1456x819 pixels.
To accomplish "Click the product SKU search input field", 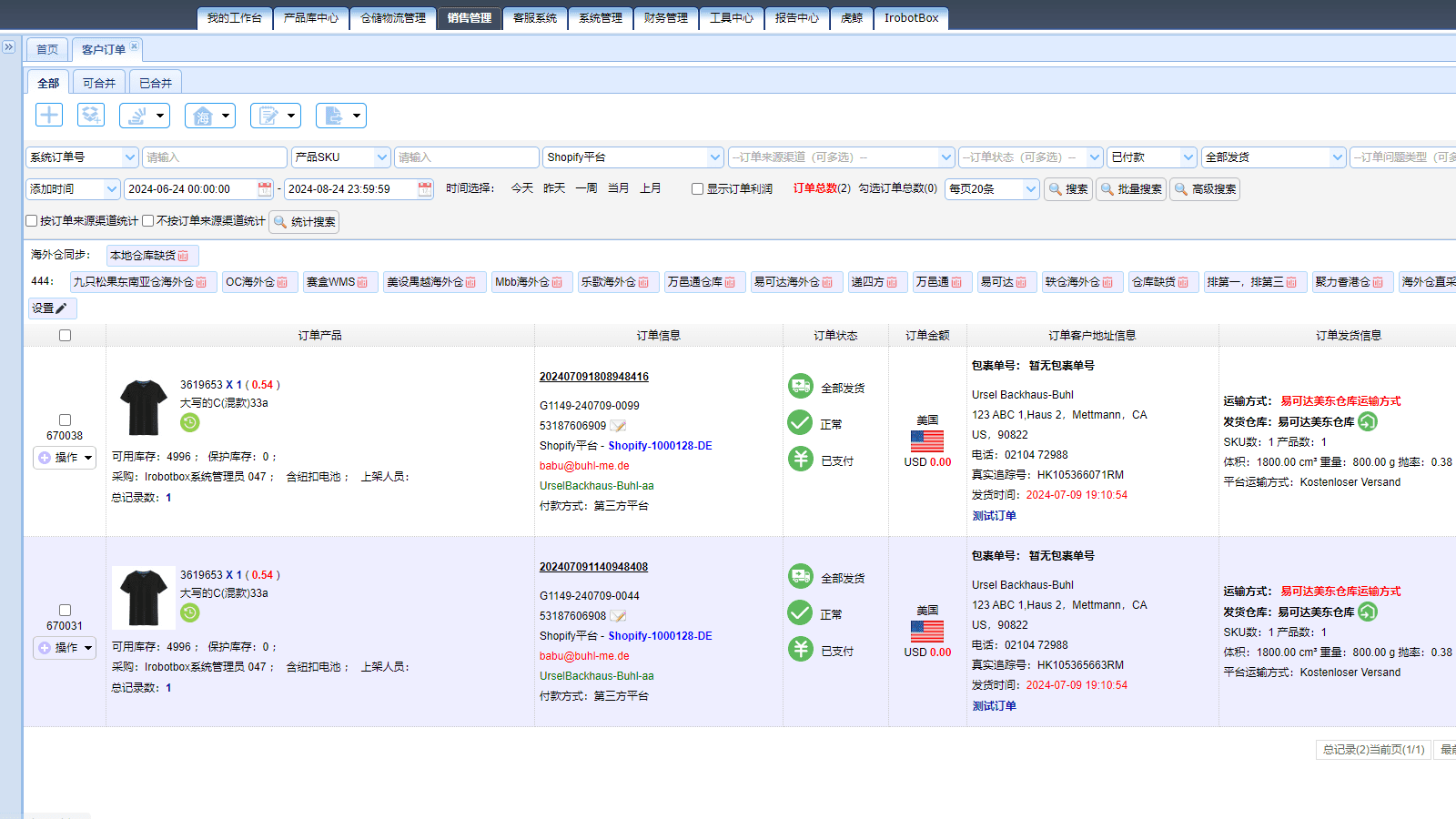I will coord(466,157).
